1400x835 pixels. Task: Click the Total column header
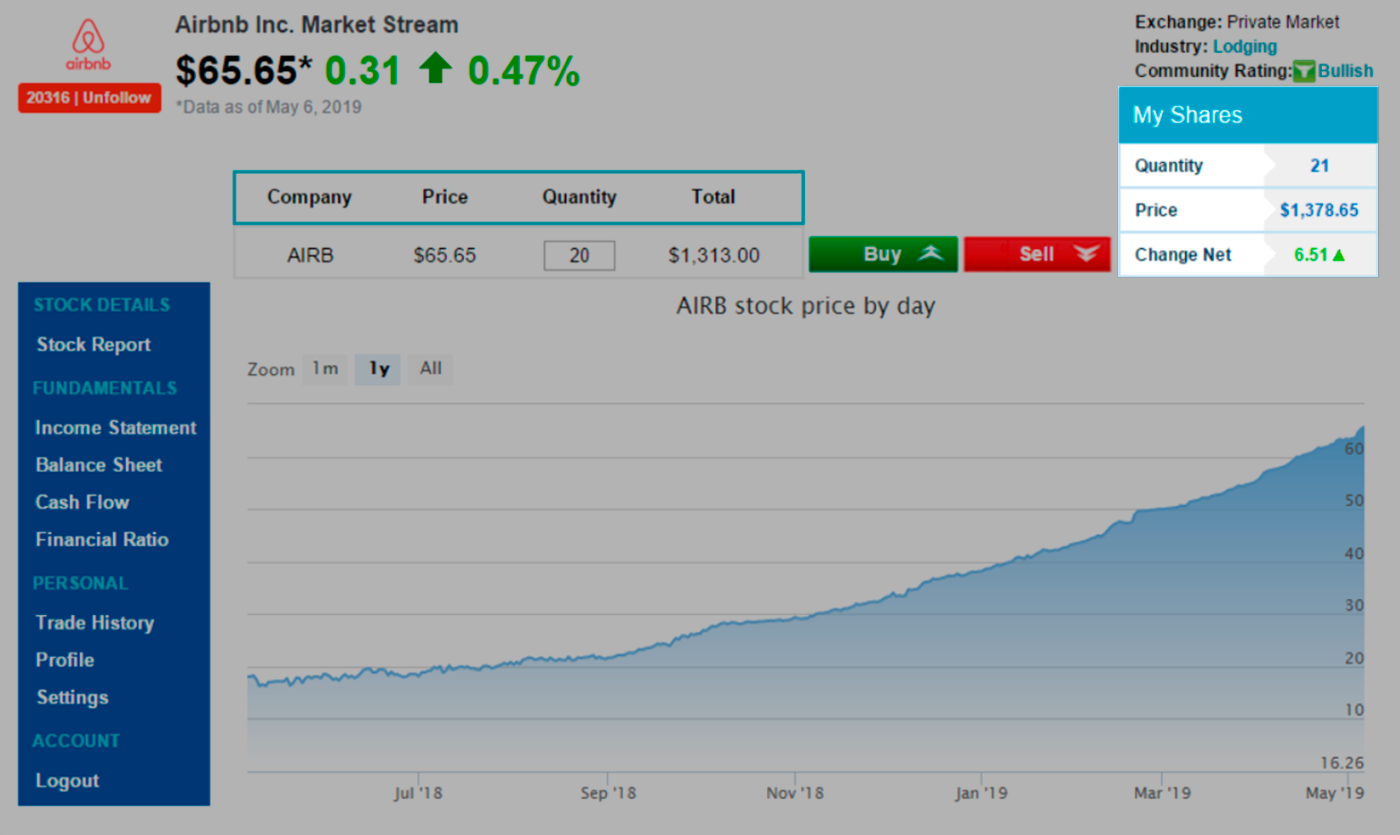713,197
